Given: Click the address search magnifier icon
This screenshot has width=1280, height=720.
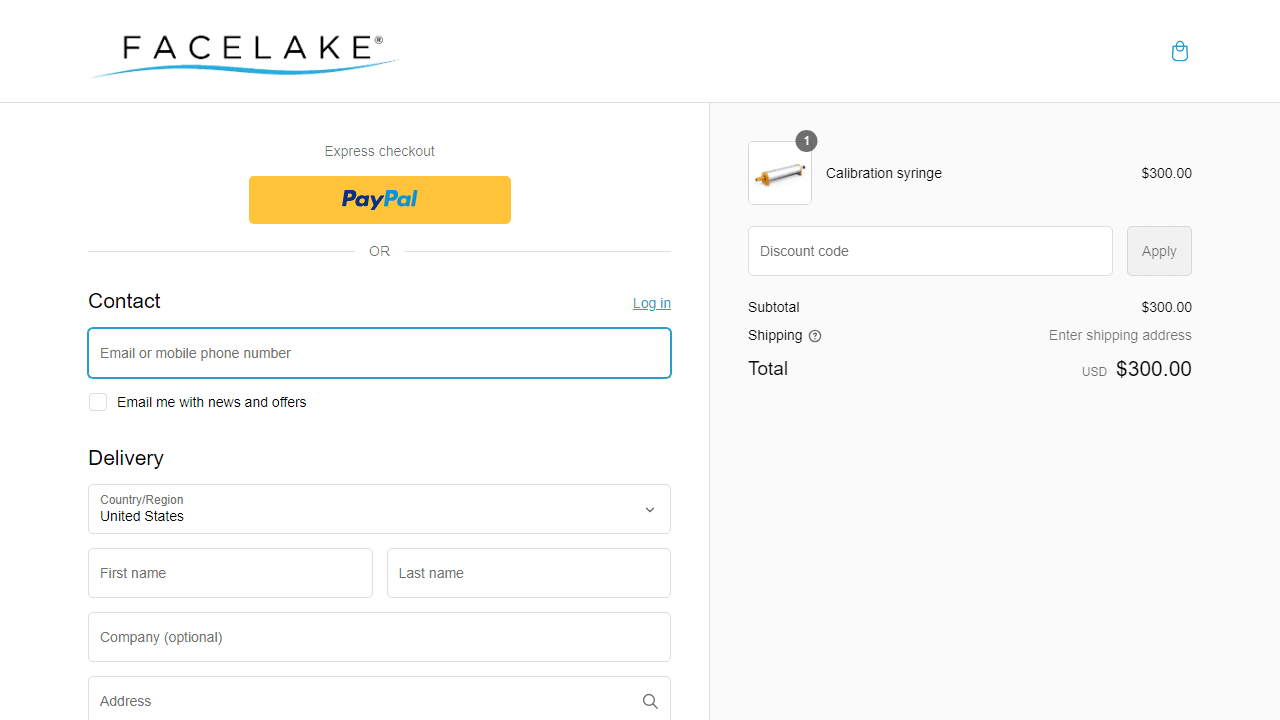Looking at the screenshot, I should pos(650,701).
